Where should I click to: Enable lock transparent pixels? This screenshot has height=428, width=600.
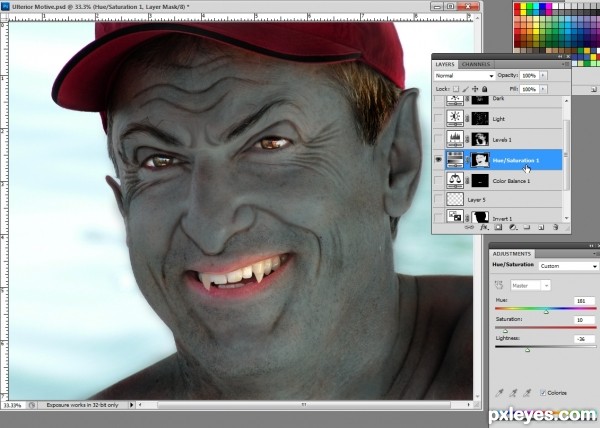456,89
